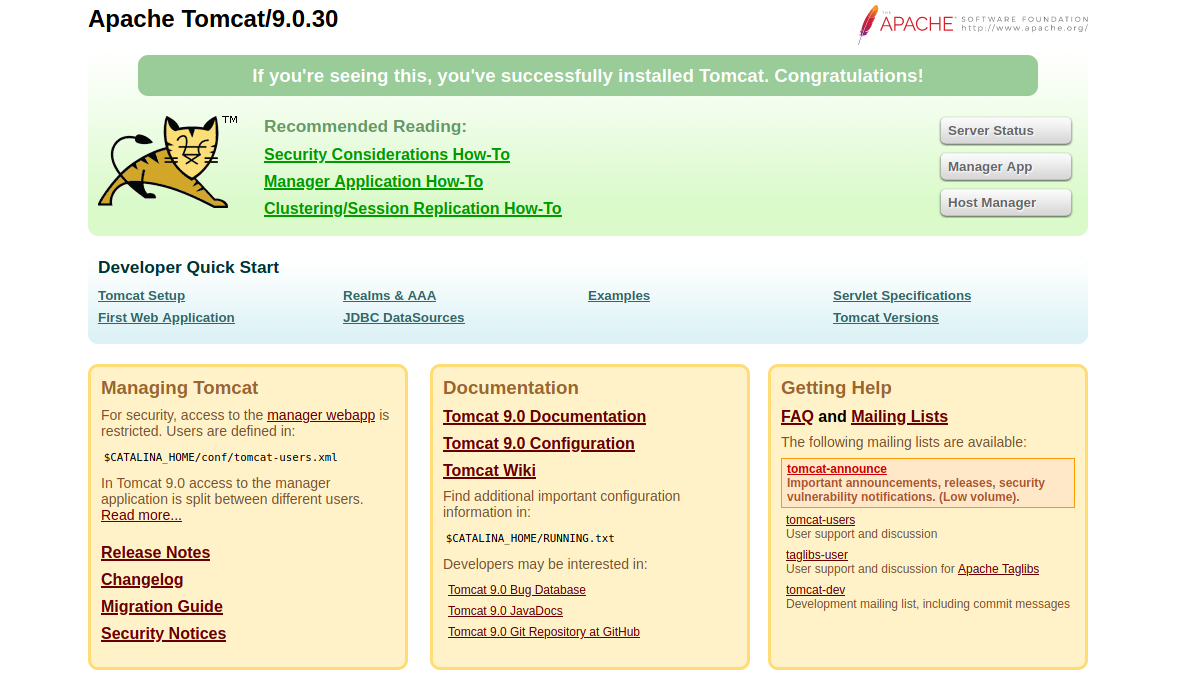Open the Host Manager
This screenshot has width=1190, height=685.
tap(1006, 203)
